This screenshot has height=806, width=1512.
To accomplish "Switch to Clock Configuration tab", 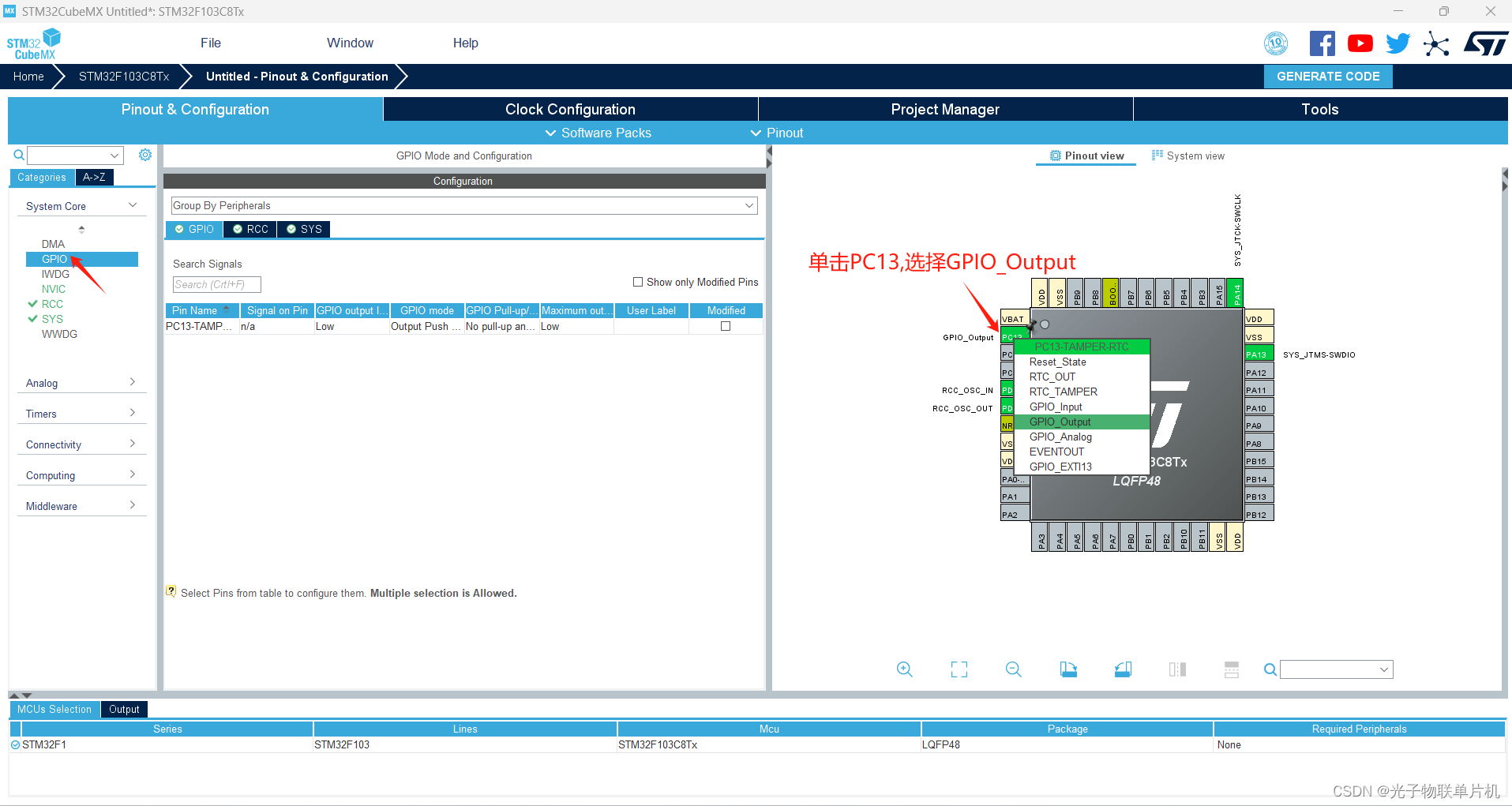I will tap(570, 109).
